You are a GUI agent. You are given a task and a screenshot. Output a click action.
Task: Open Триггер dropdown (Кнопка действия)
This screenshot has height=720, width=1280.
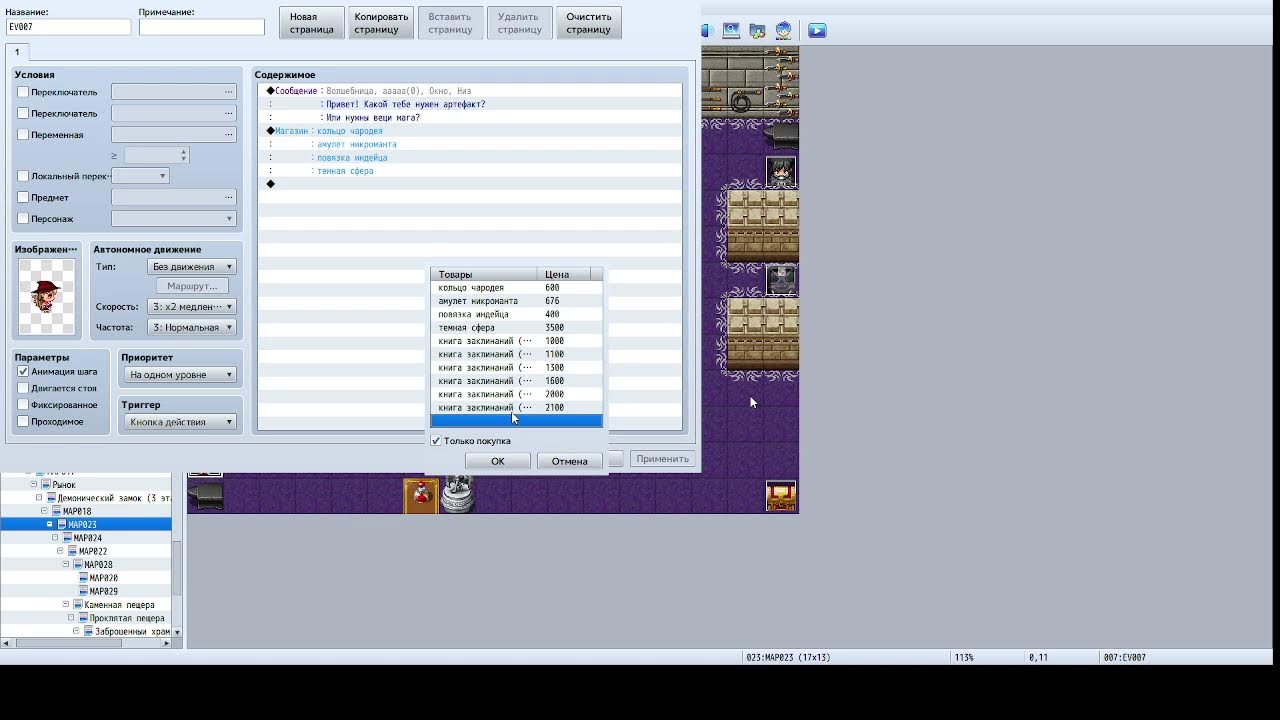pos(181,422)
